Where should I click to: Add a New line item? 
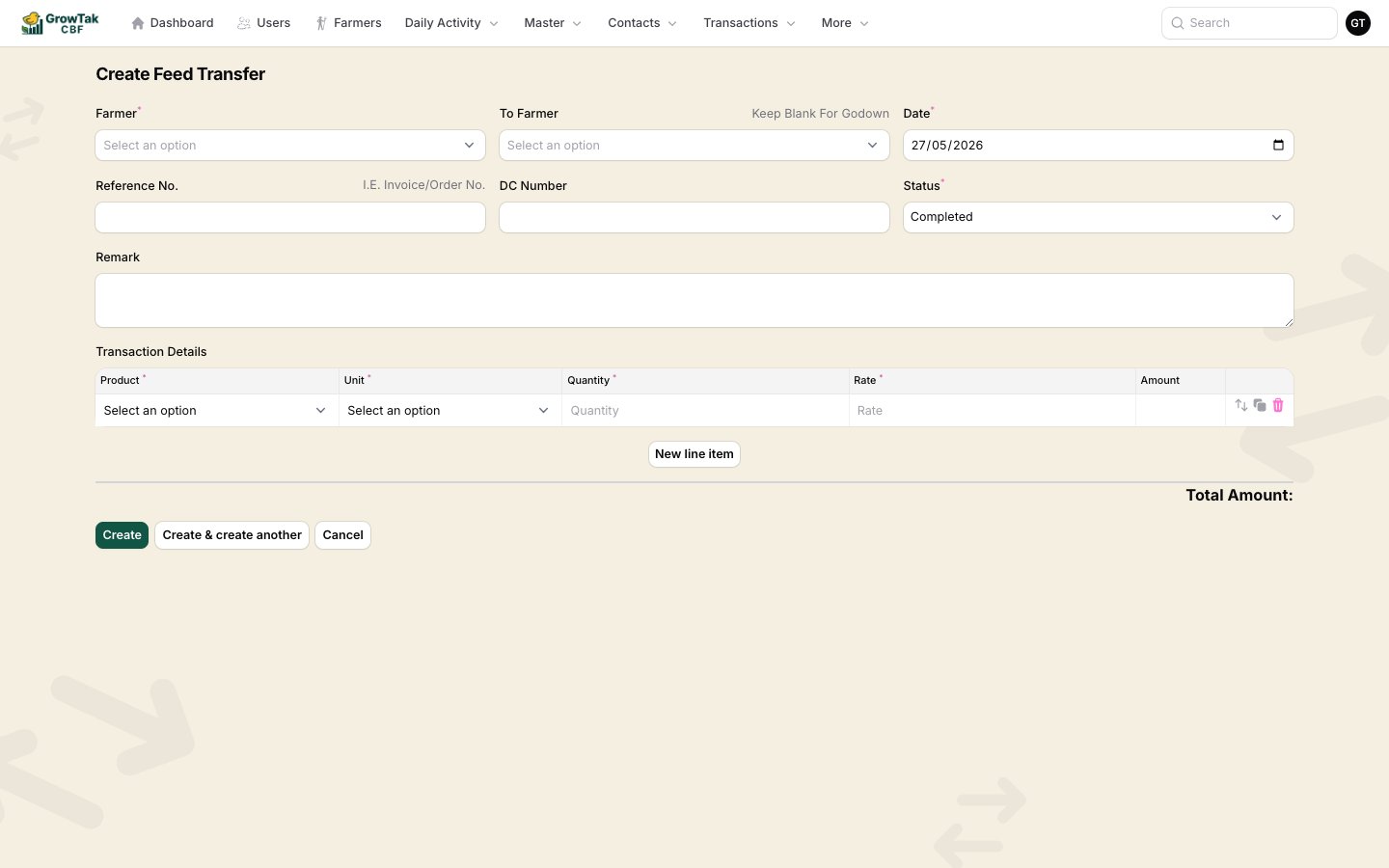click(x=694, y=454)
